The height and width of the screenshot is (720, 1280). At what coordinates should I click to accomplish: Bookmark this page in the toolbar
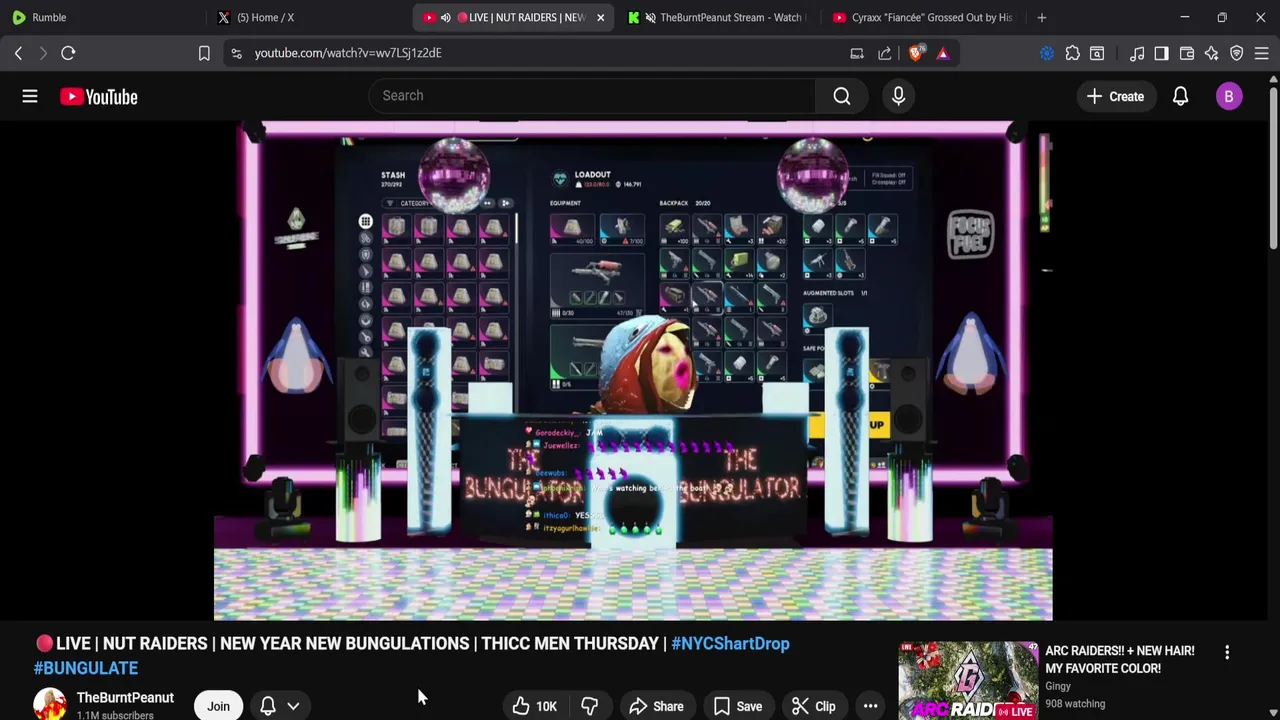point(204,53)
